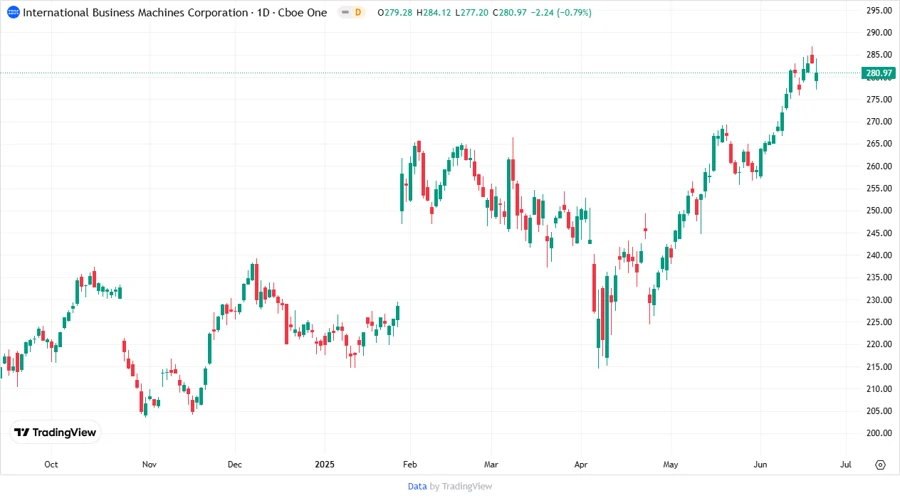Click the 205.00 price axis label
The width and height of the screenshot is (900, 498).
pos(879,411)
